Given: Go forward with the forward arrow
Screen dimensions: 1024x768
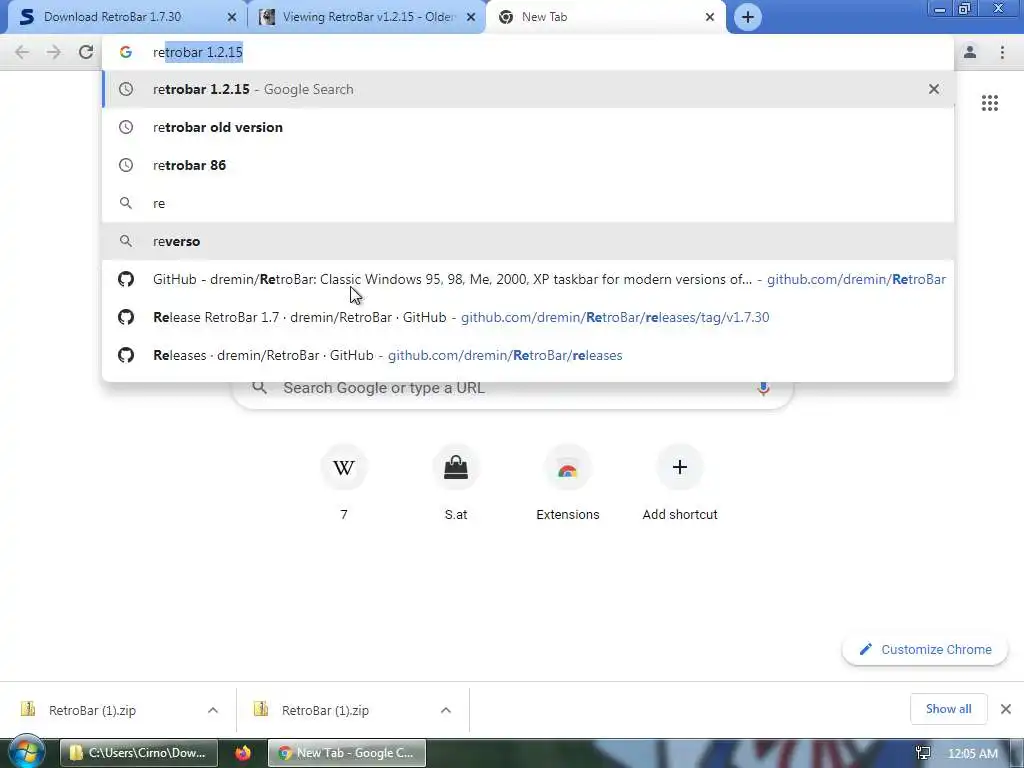Looking at the screenshot, I should (x=54, y=52).
